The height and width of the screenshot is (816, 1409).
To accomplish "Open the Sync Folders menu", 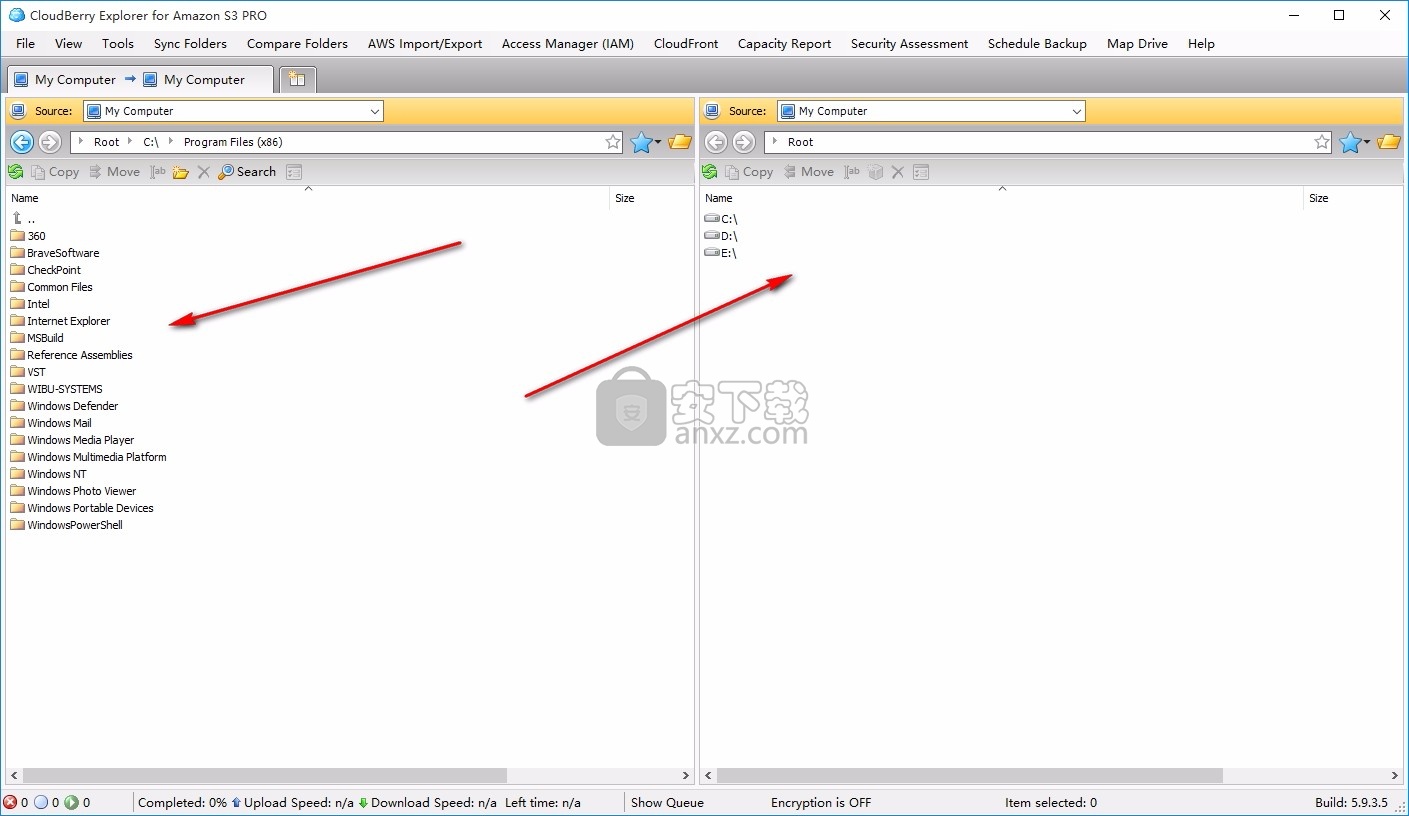I will [x=190, y=43].
